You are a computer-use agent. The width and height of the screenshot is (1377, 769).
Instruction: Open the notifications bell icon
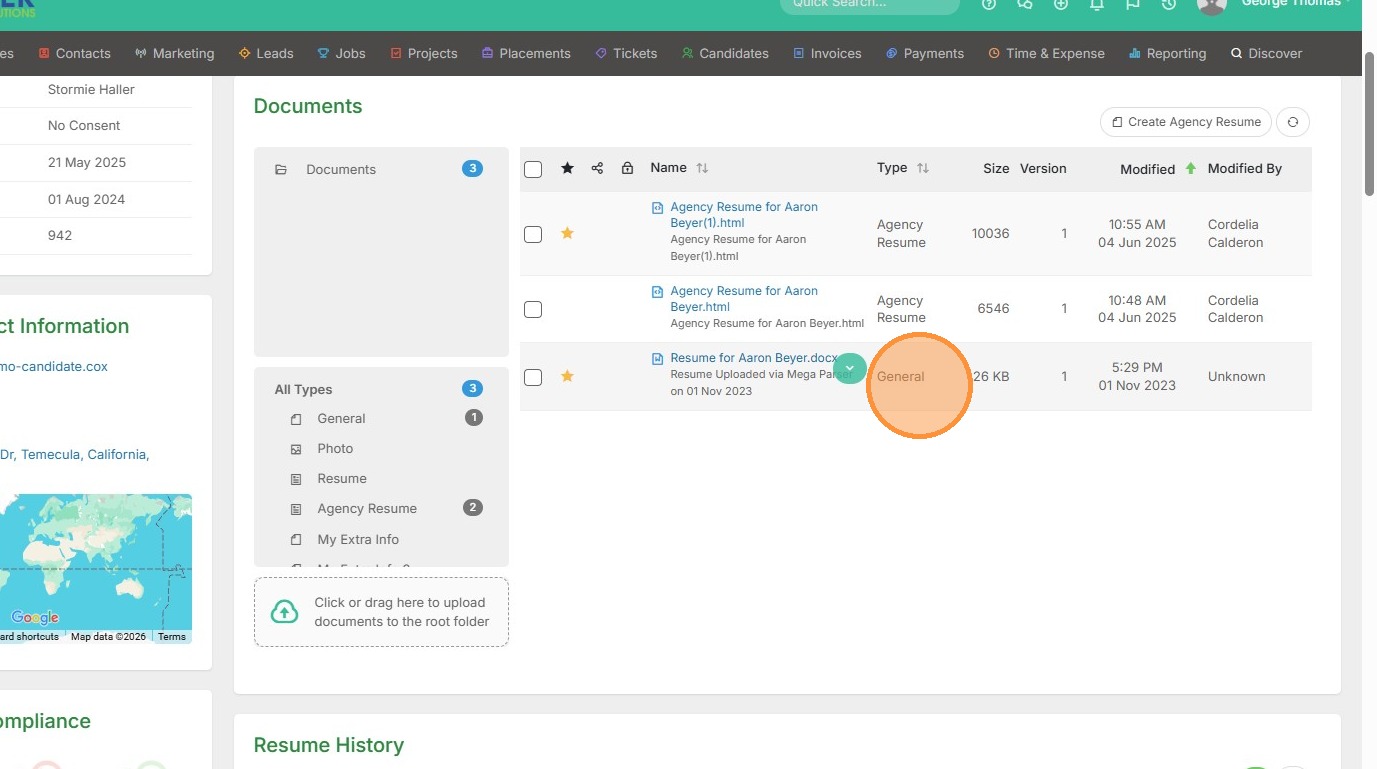pyautogui.click(x=1097, y=5)
